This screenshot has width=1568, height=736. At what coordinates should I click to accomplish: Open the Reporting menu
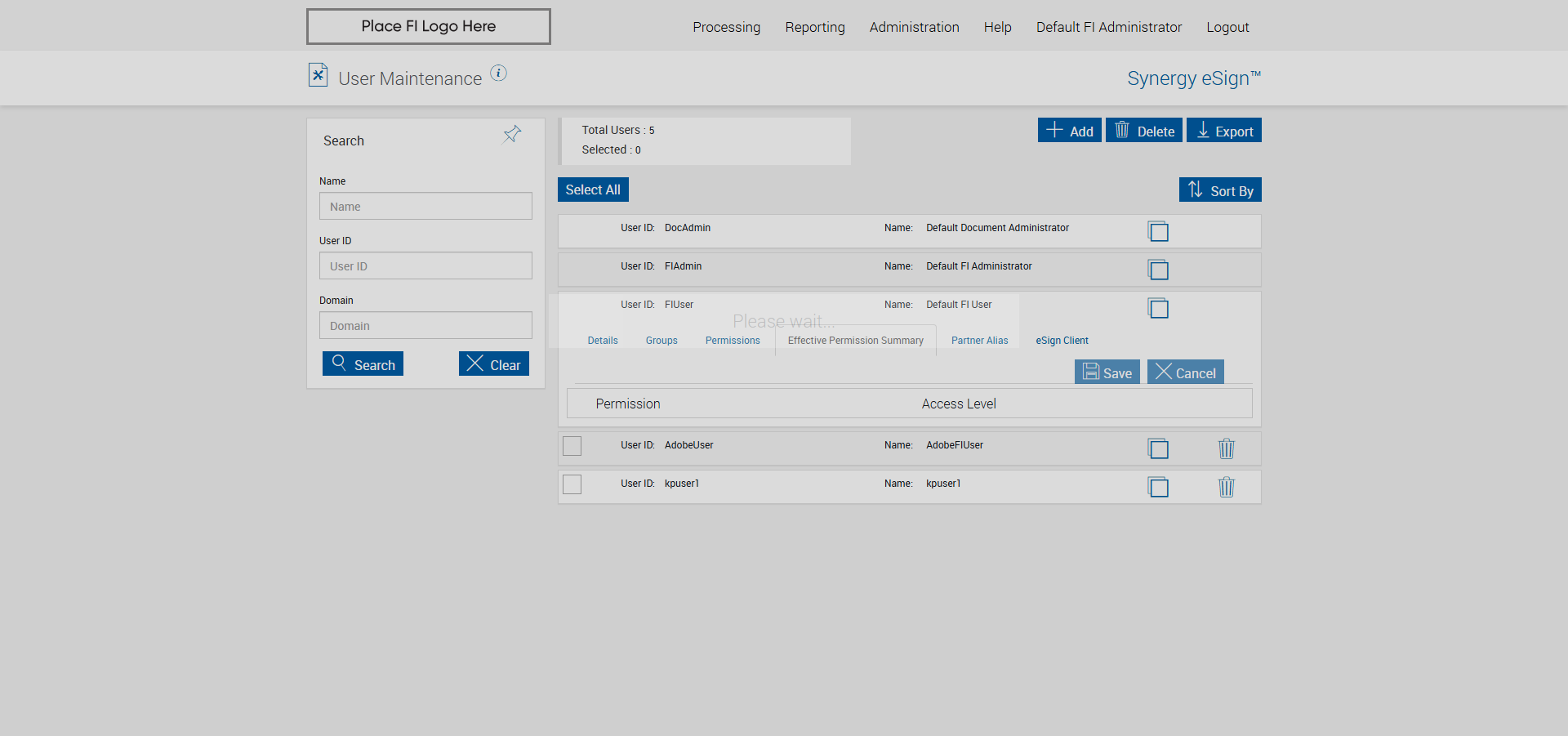815,27
